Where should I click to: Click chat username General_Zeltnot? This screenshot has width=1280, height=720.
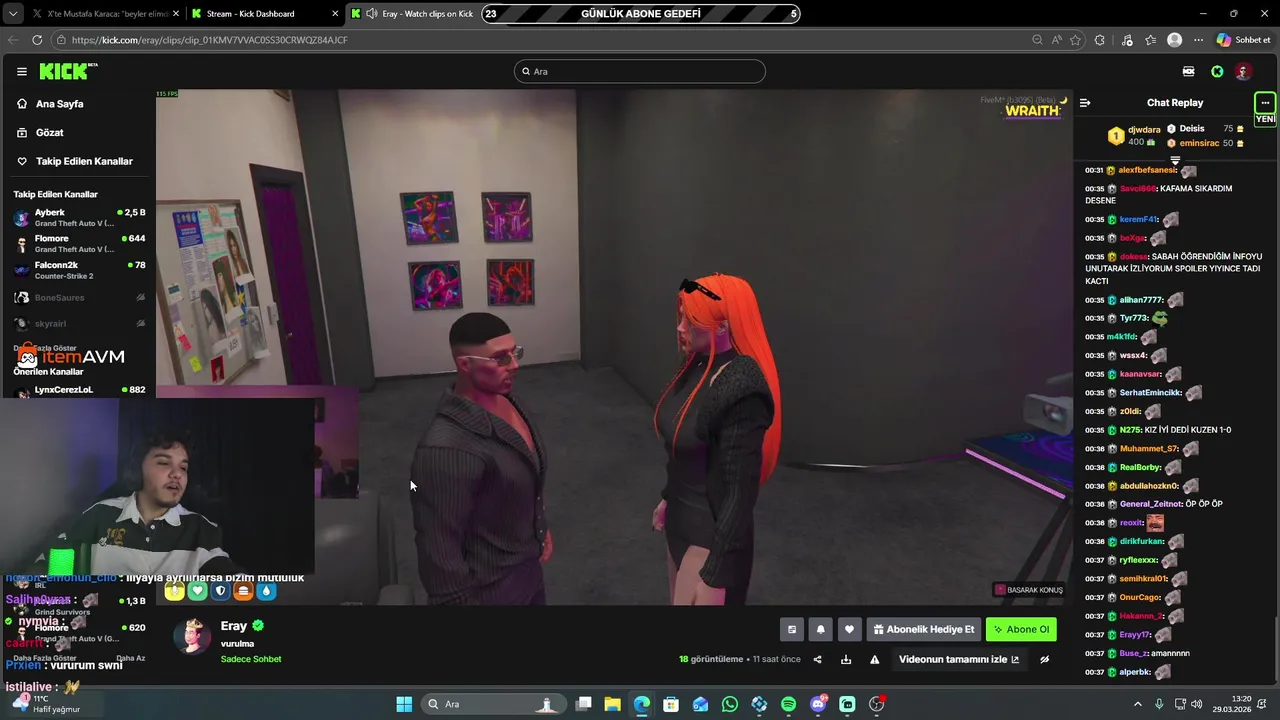click(1151, 504)
